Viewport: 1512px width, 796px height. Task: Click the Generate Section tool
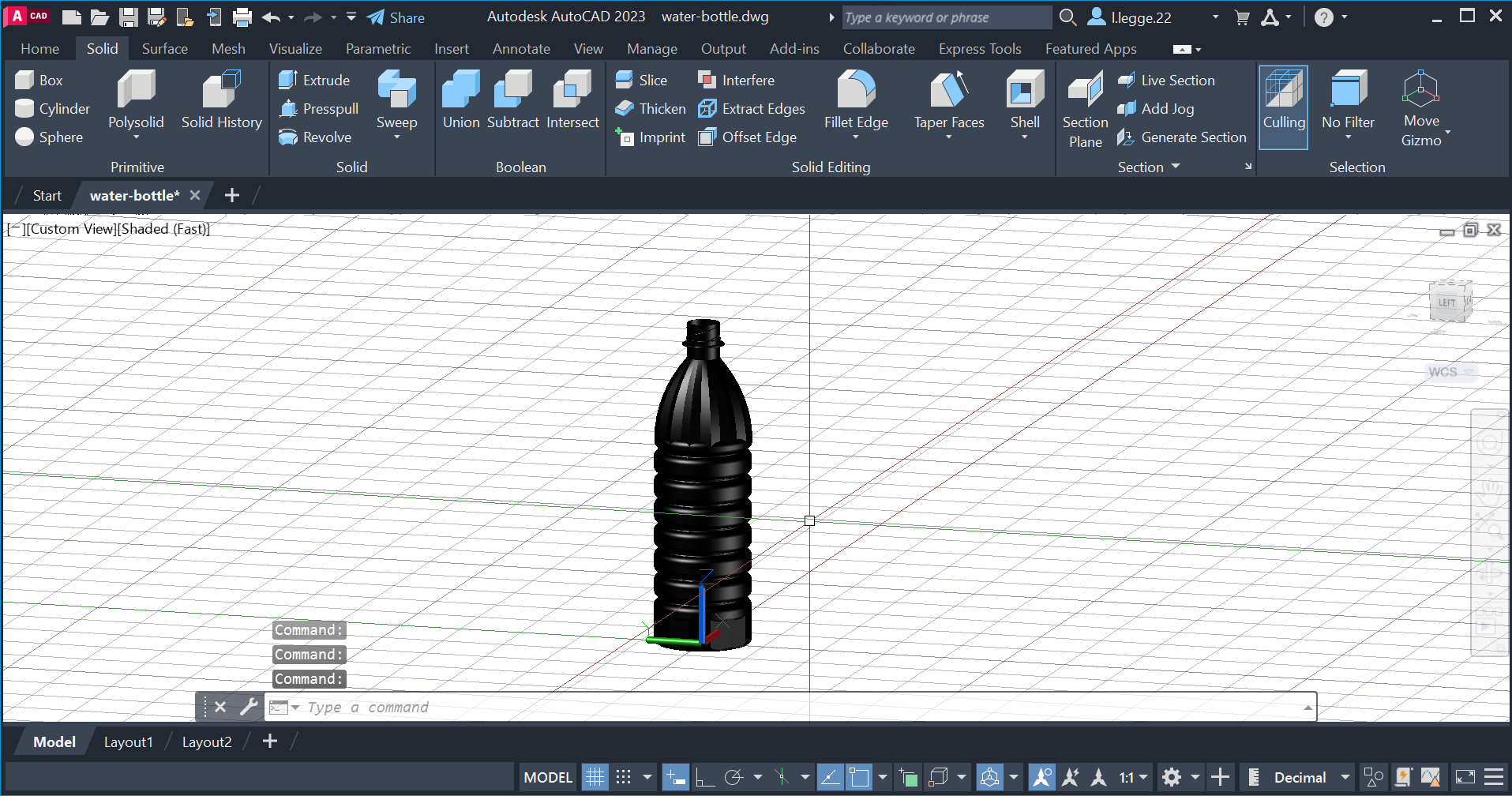(x=1182, y=137)
